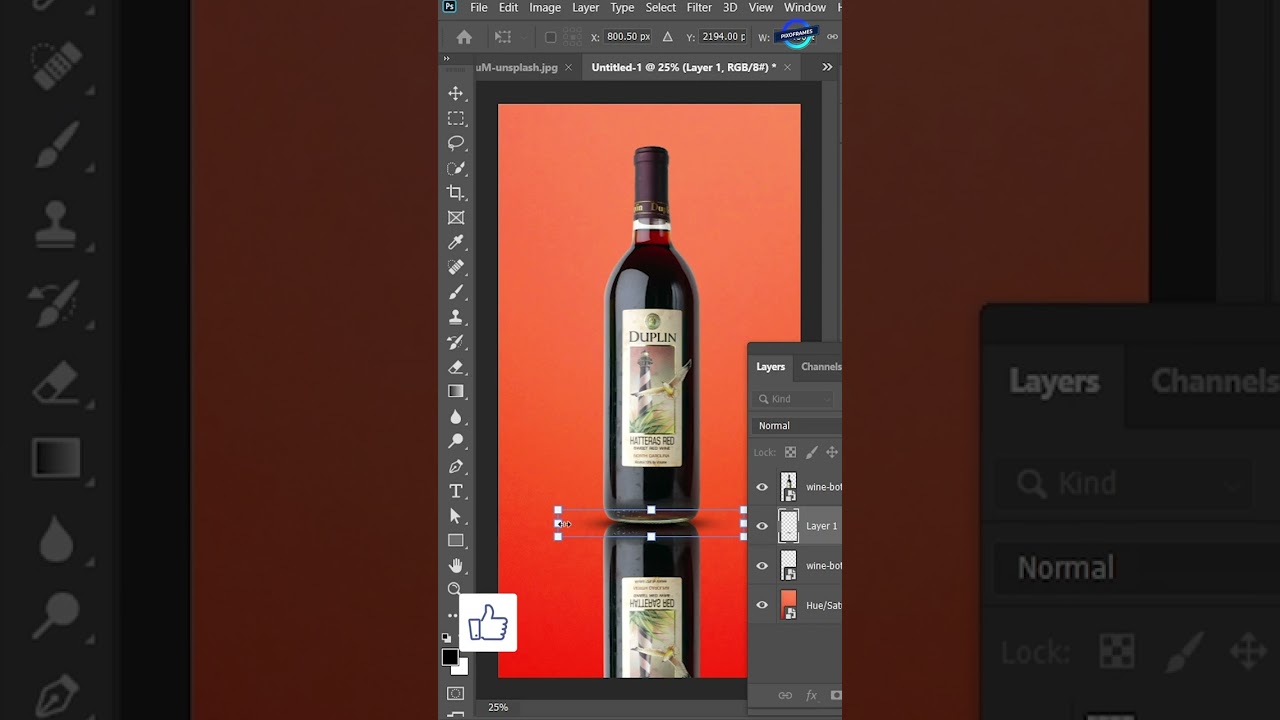Select the Eraser tool

pos(456,367)
